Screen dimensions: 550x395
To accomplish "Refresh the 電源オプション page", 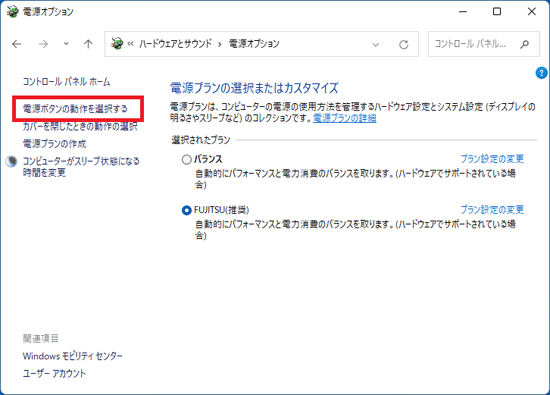I will [x=404, y=45].
